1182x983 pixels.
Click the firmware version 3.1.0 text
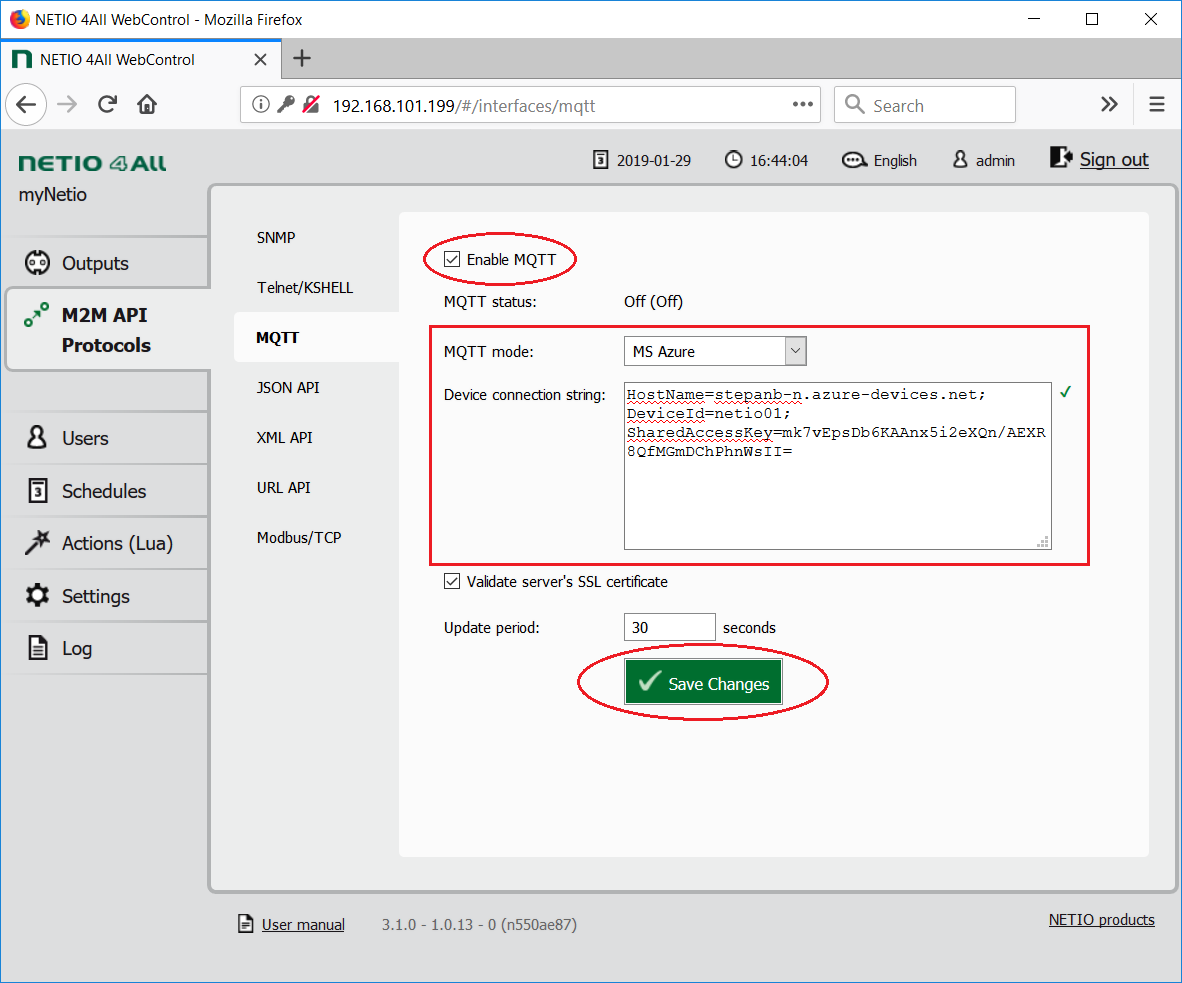(479, 924)
